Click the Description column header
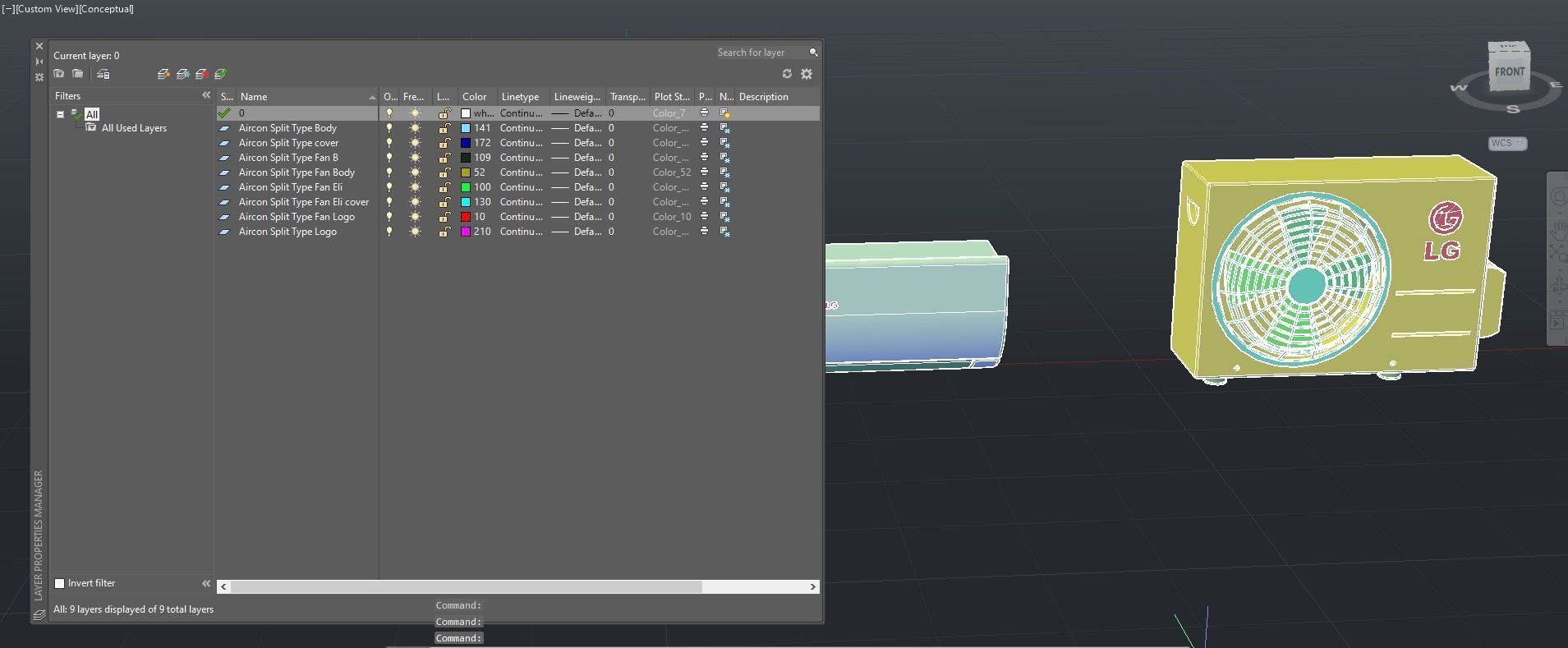Image resolution: width=1568 pixels, height=648 pixels. (x=764, y=97)
